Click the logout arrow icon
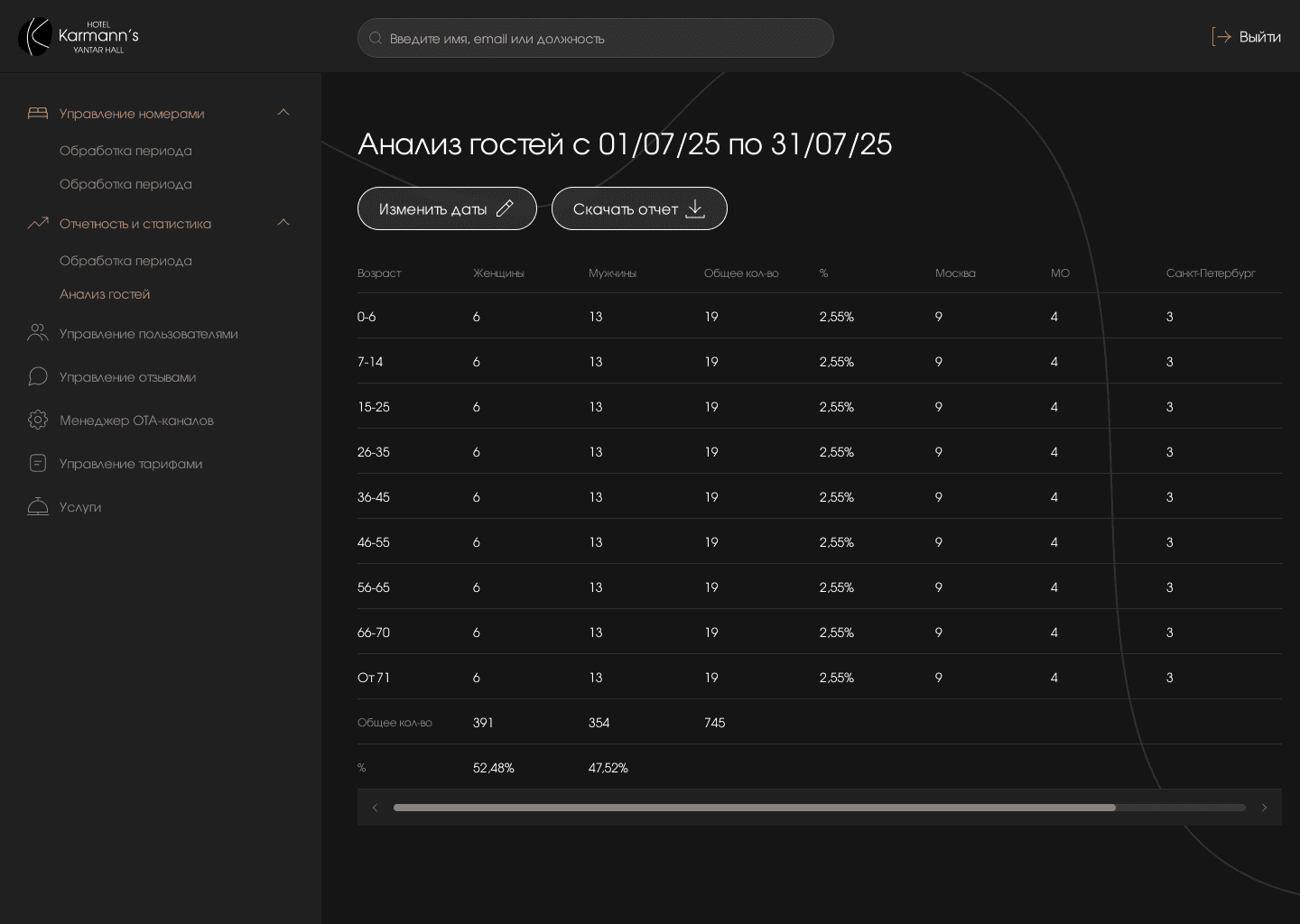 click(1221, 37)
